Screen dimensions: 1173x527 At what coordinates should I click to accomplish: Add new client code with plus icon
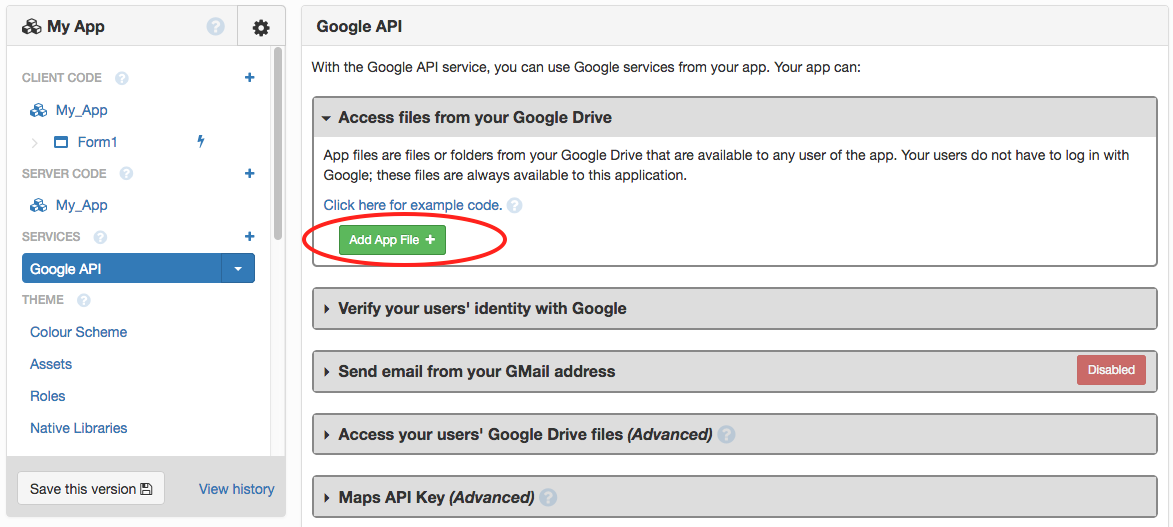250,77
